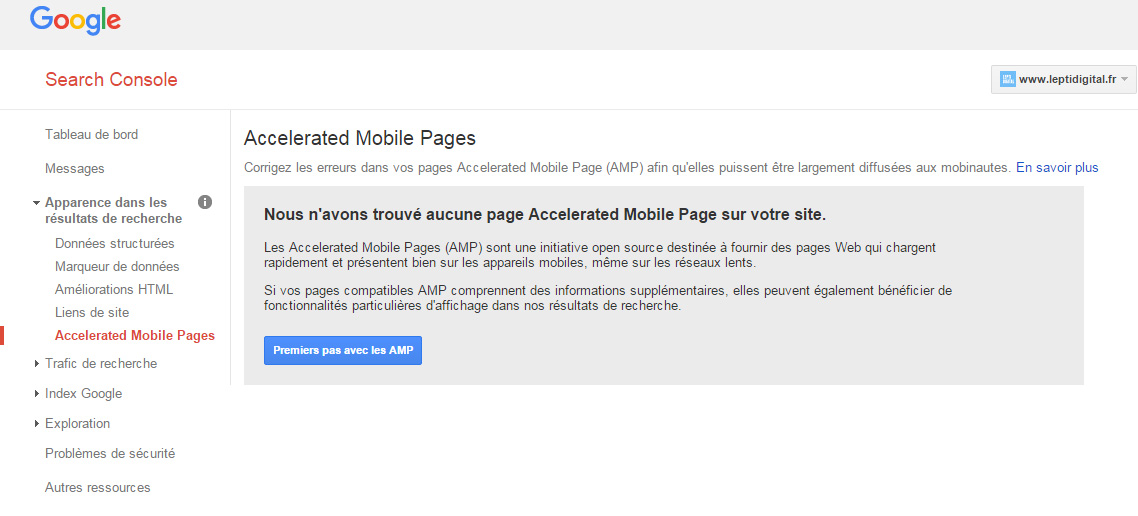Open Autres ressources
The image size is (1138, 516).
[x=97, y=487]
